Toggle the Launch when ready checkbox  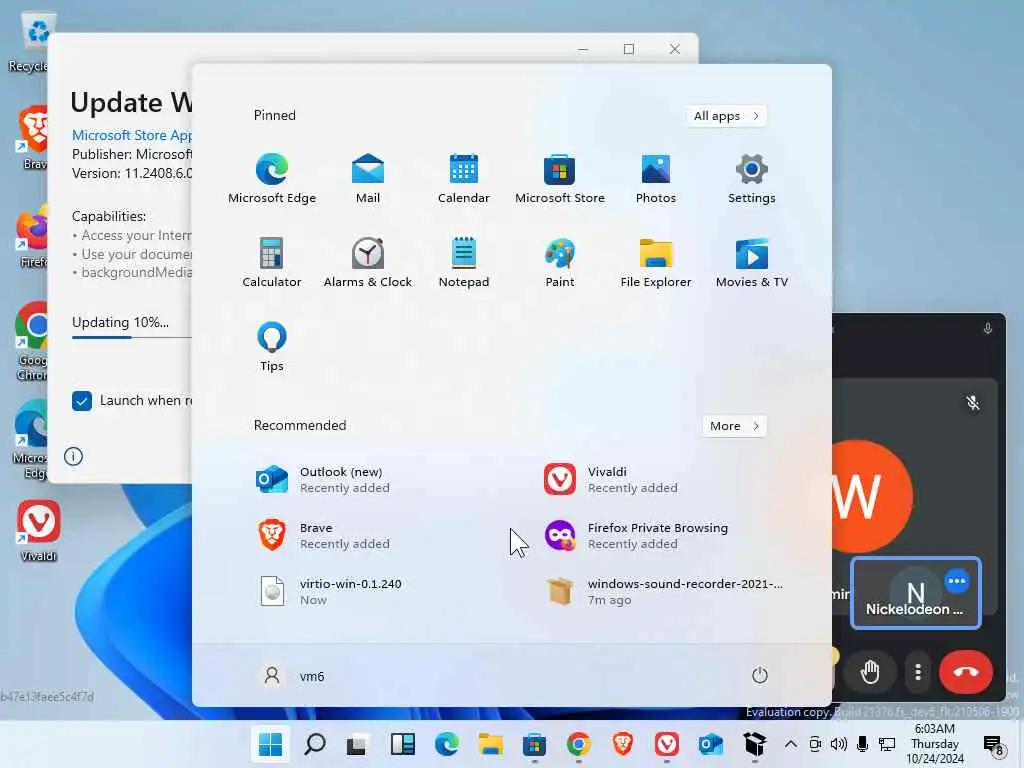pos(82,401)
